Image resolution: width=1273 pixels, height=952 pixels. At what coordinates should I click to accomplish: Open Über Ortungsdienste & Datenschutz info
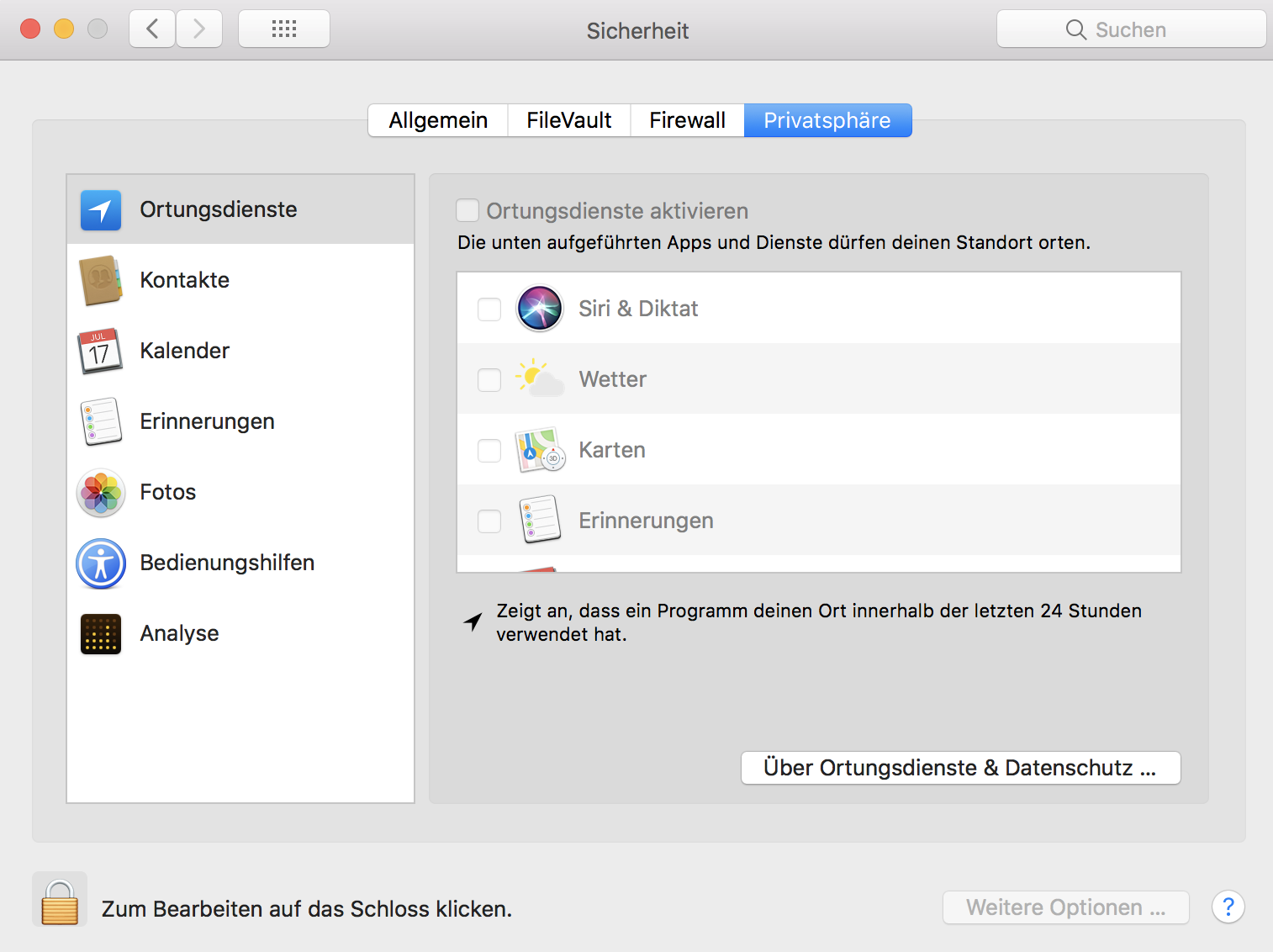point(960,768)
